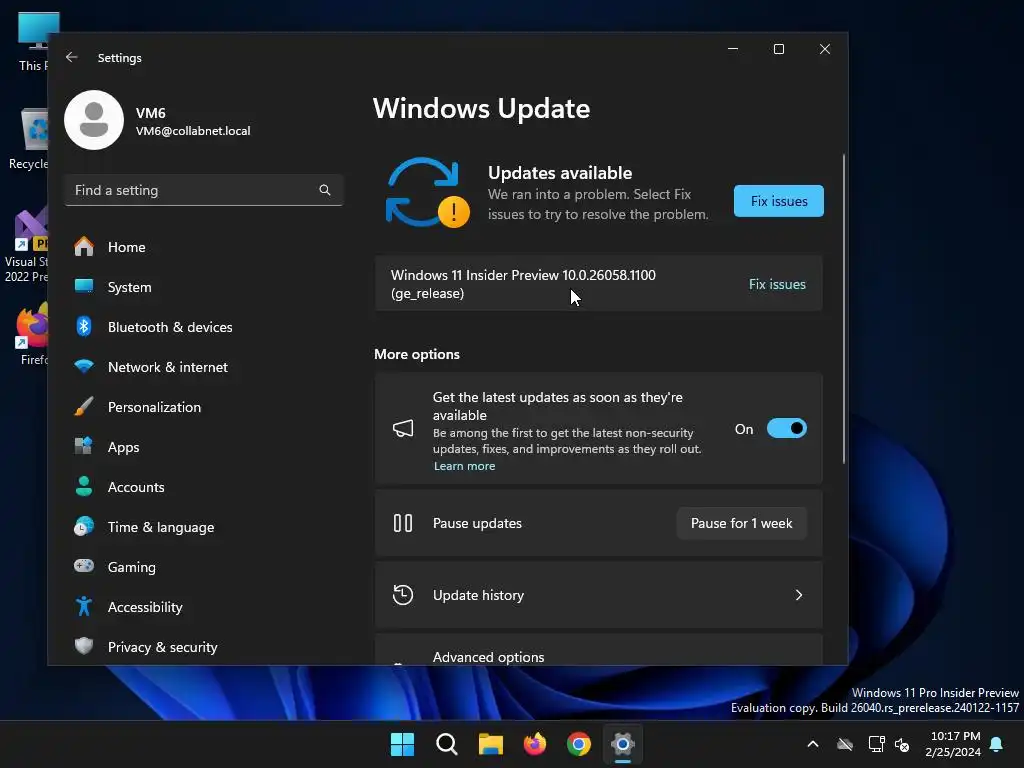Screen dimensions: 1024x768
Task: Click the Accounts person icon
Action: [84, 487]
